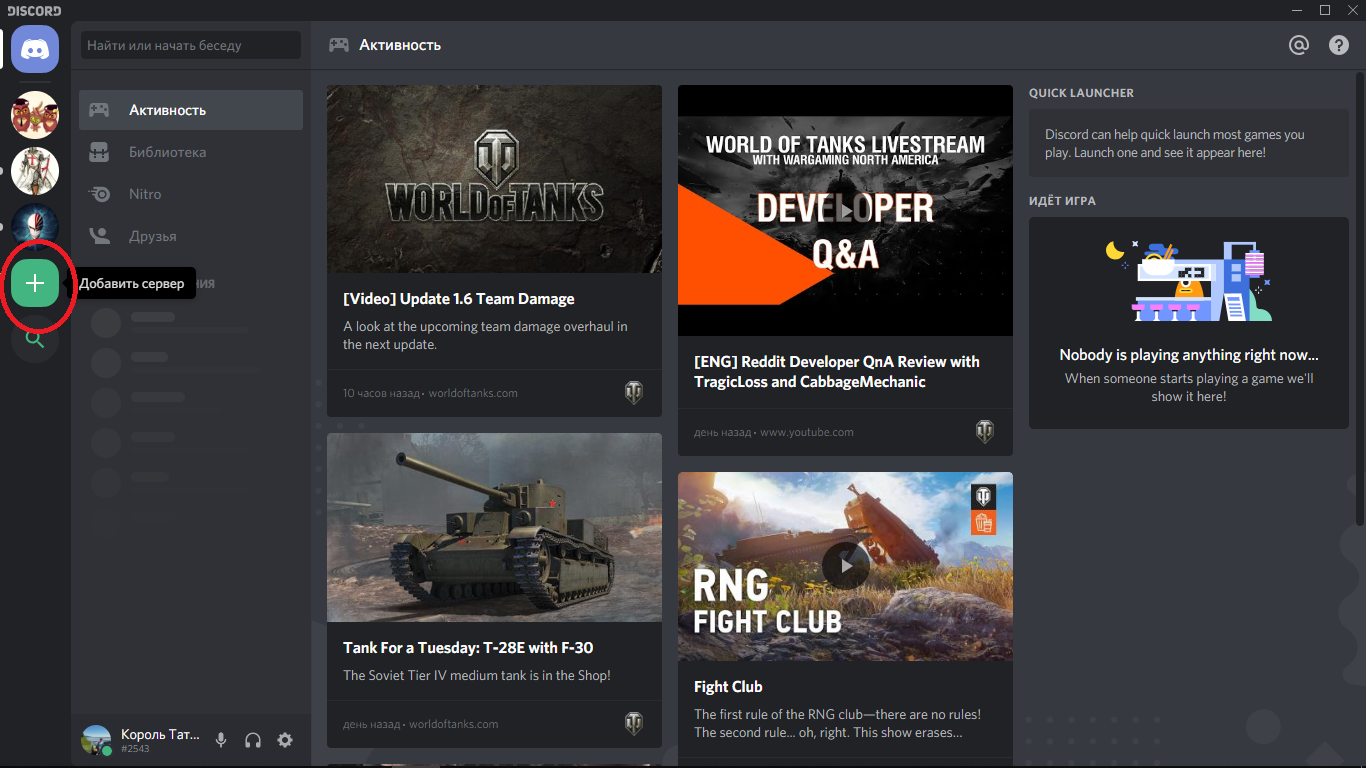This screenshot has height=770, width=1366.
Task: Click Nobody is playing anything right now text
Action: (x=1189, y=355)
